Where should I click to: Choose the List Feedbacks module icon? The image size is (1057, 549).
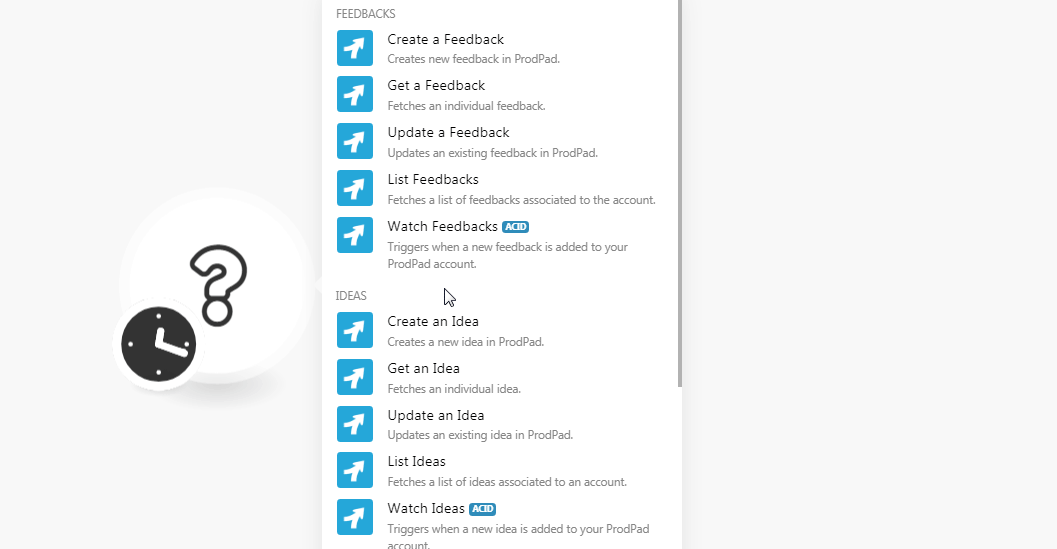[355, 188]
